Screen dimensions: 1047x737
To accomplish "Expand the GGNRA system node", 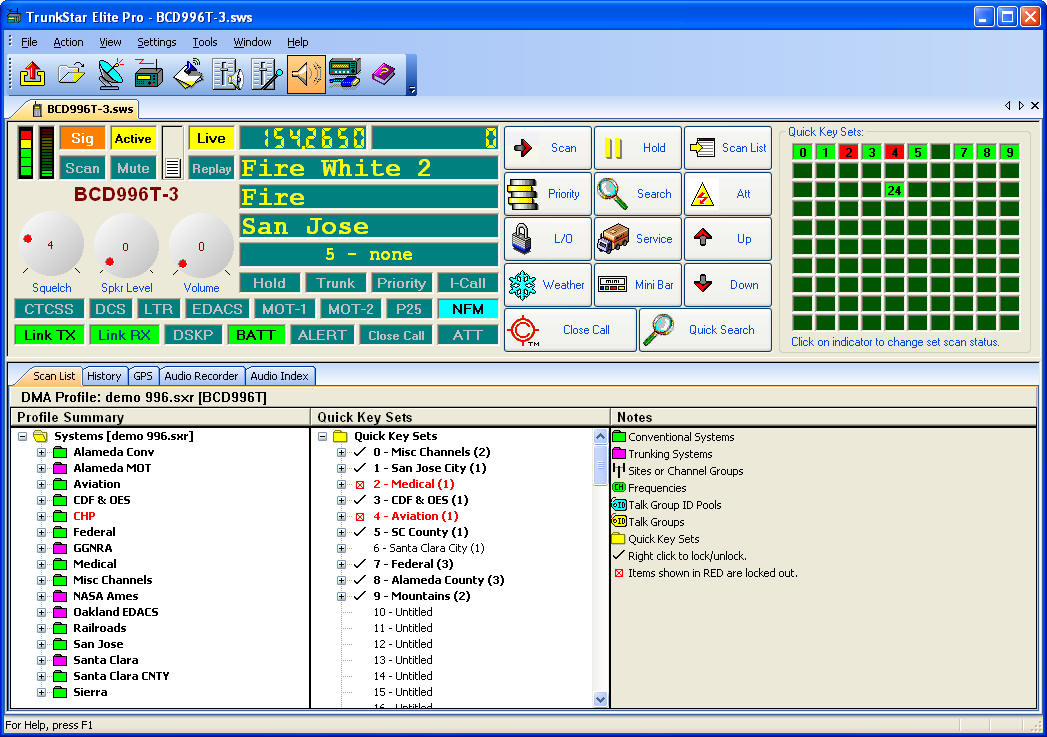I will [41, 548].
